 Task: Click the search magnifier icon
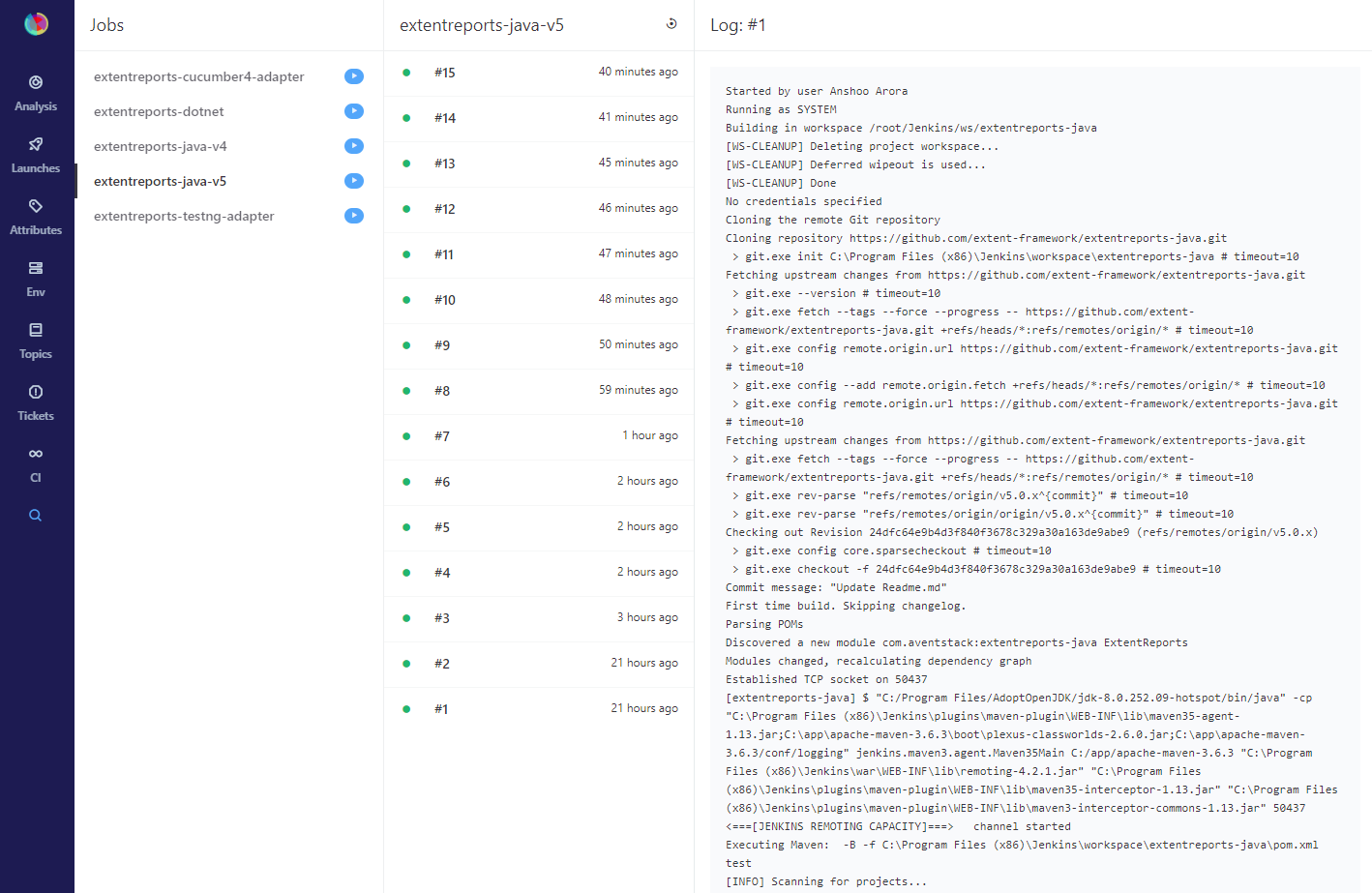pyautogui.click(x=36, y=516)
